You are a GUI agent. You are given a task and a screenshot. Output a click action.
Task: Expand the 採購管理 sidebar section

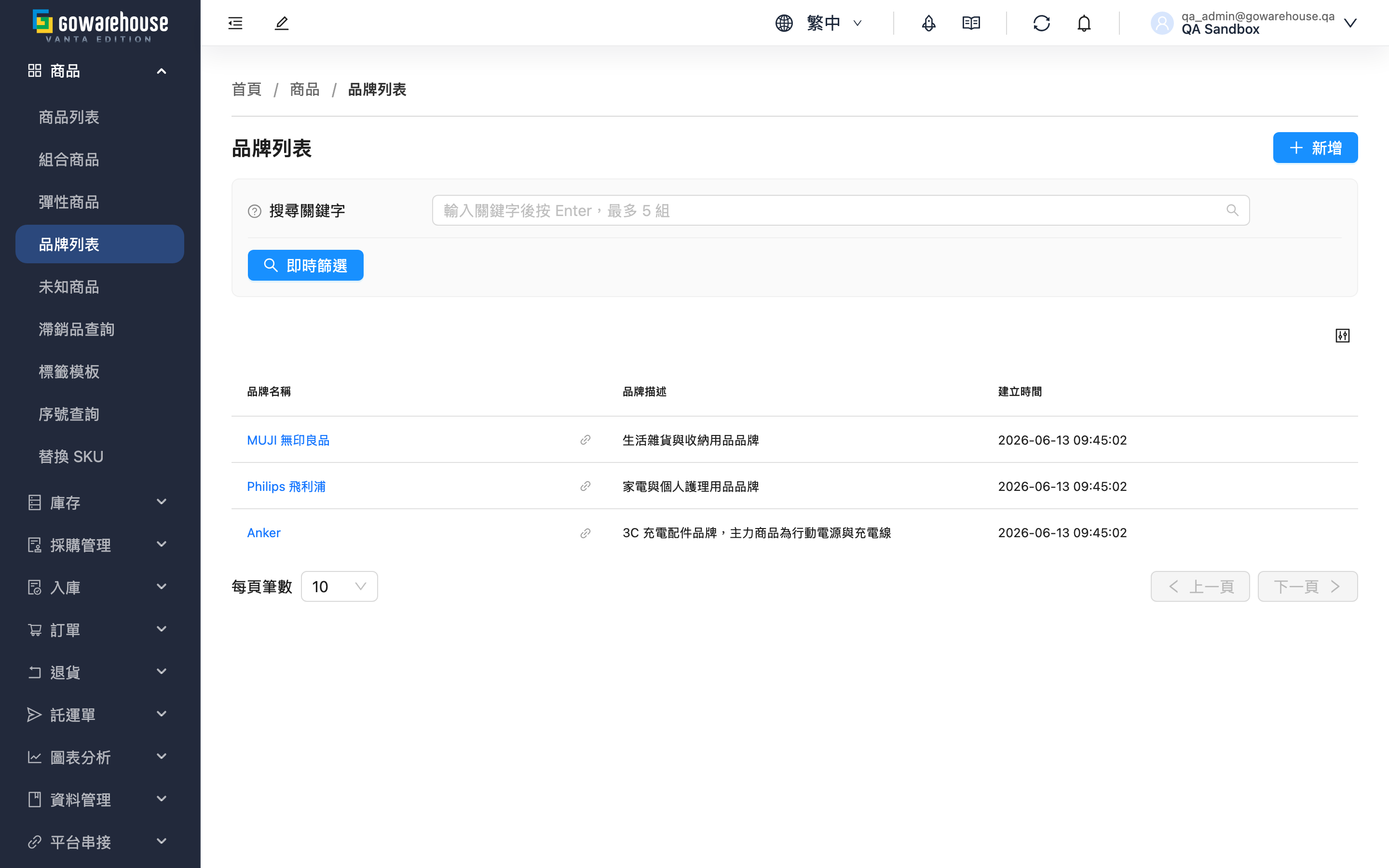[100, 545]
